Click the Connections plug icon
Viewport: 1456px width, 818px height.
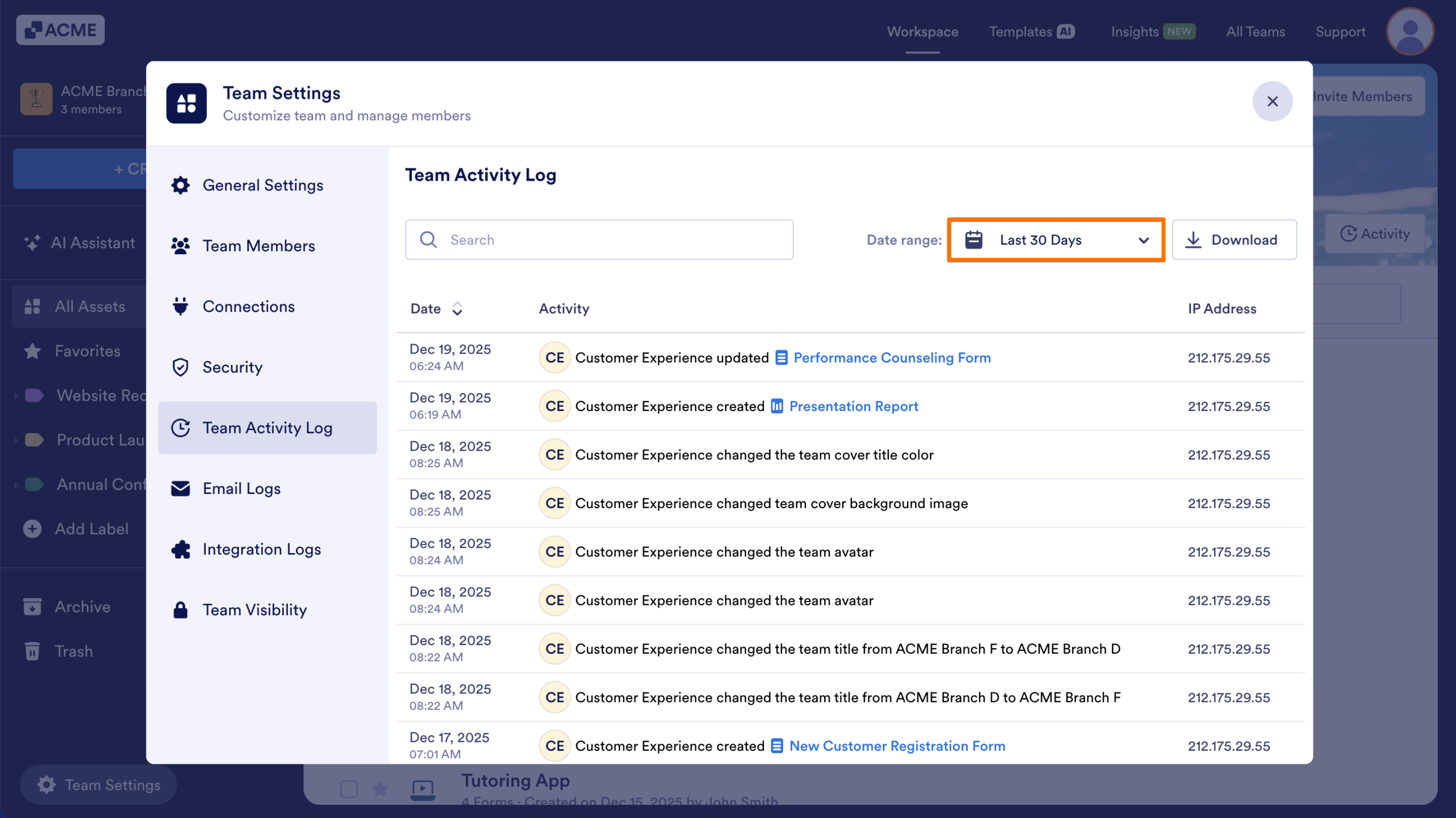(180, 306)
